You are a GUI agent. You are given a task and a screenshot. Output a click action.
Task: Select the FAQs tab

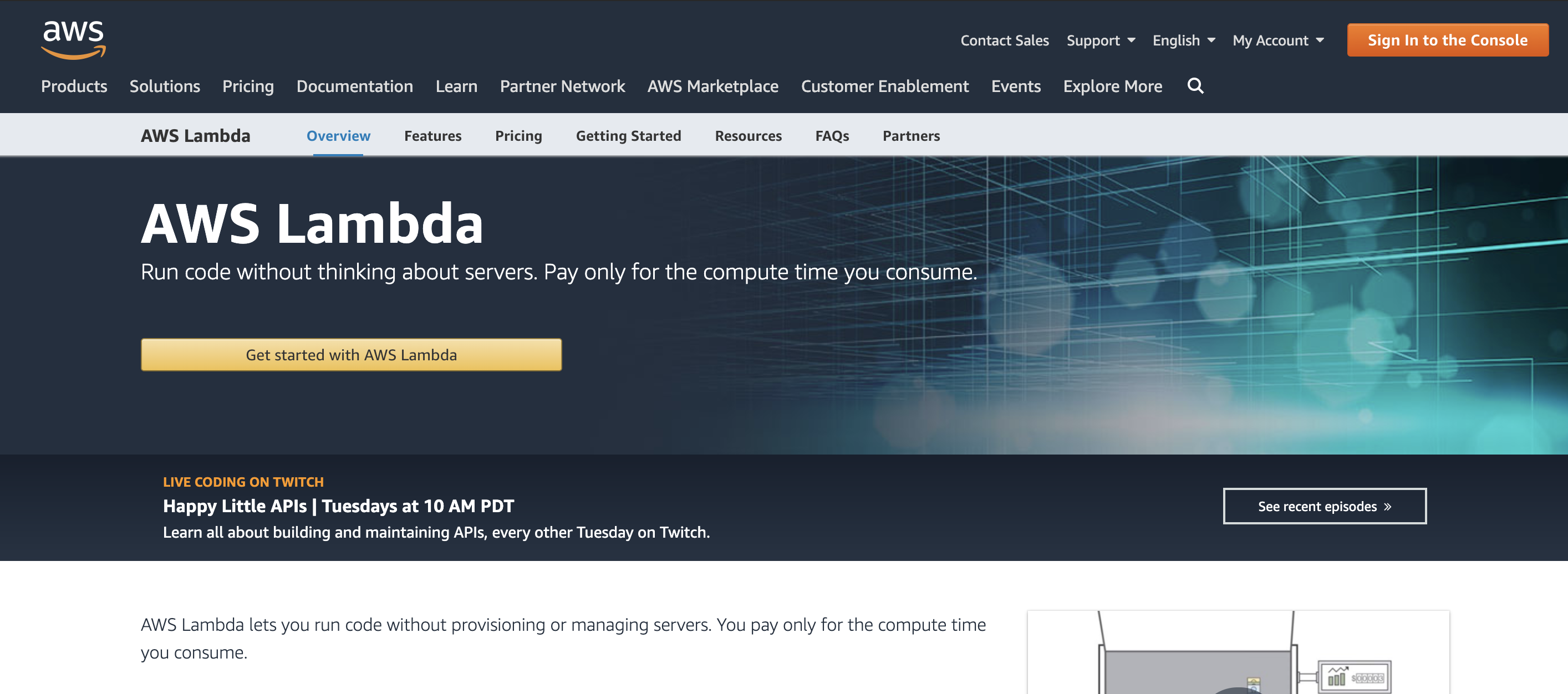832,135
